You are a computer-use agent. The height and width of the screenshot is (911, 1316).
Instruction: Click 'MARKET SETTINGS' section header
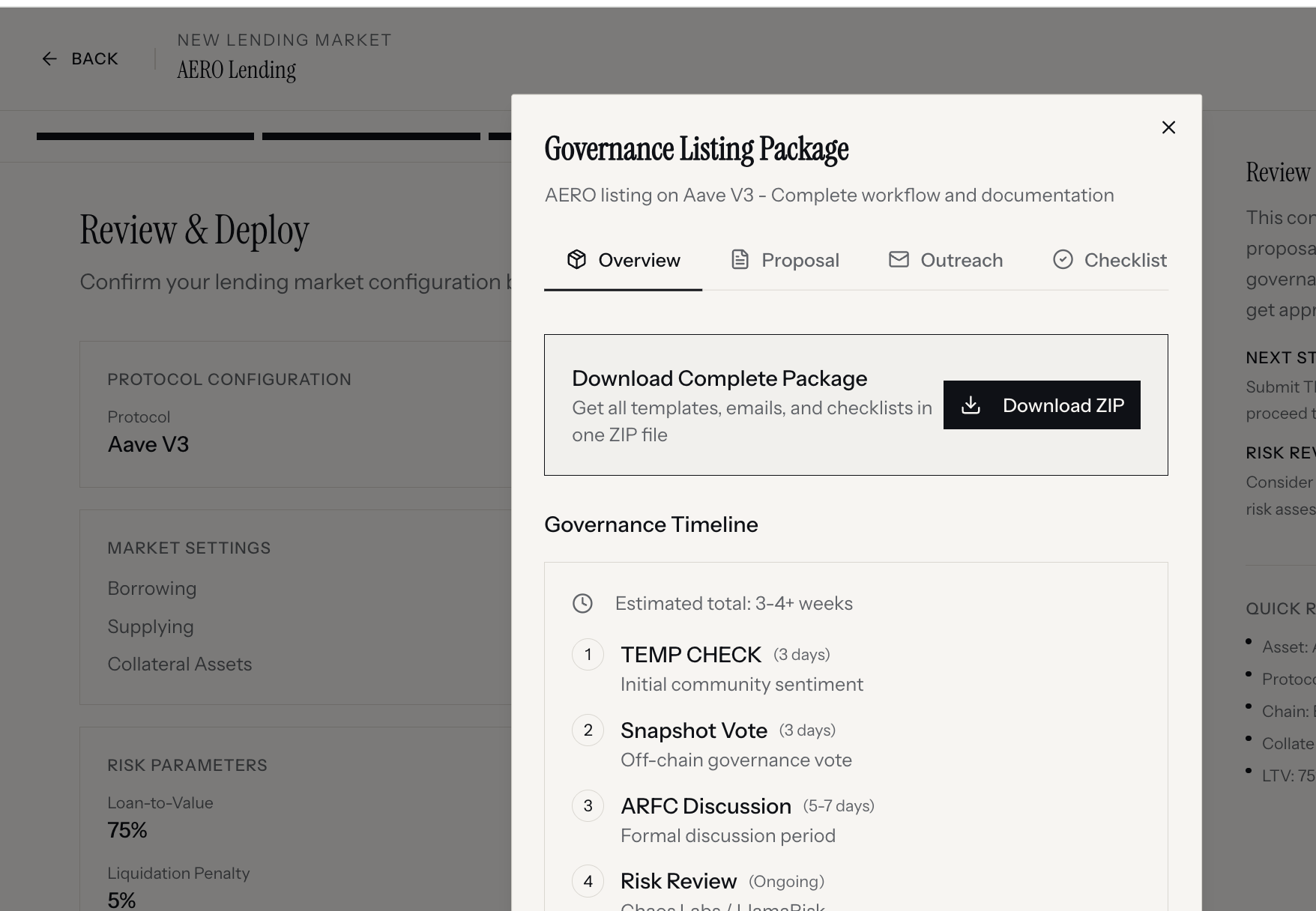click(189, 548)
